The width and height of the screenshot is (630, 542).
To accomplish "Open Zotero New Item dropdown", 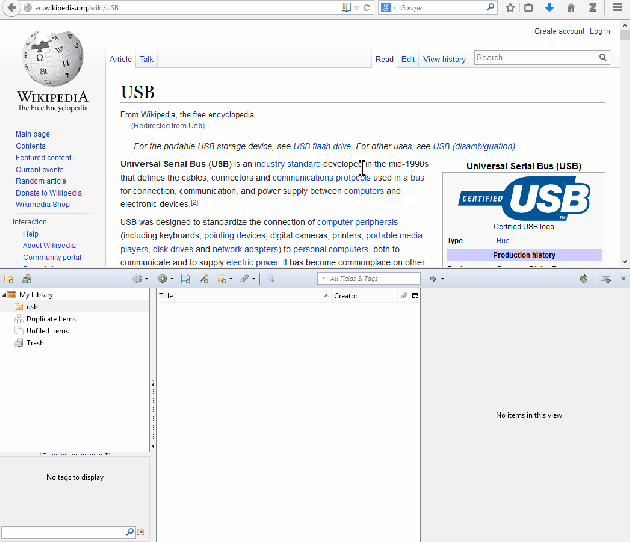I will coord(165,279).
